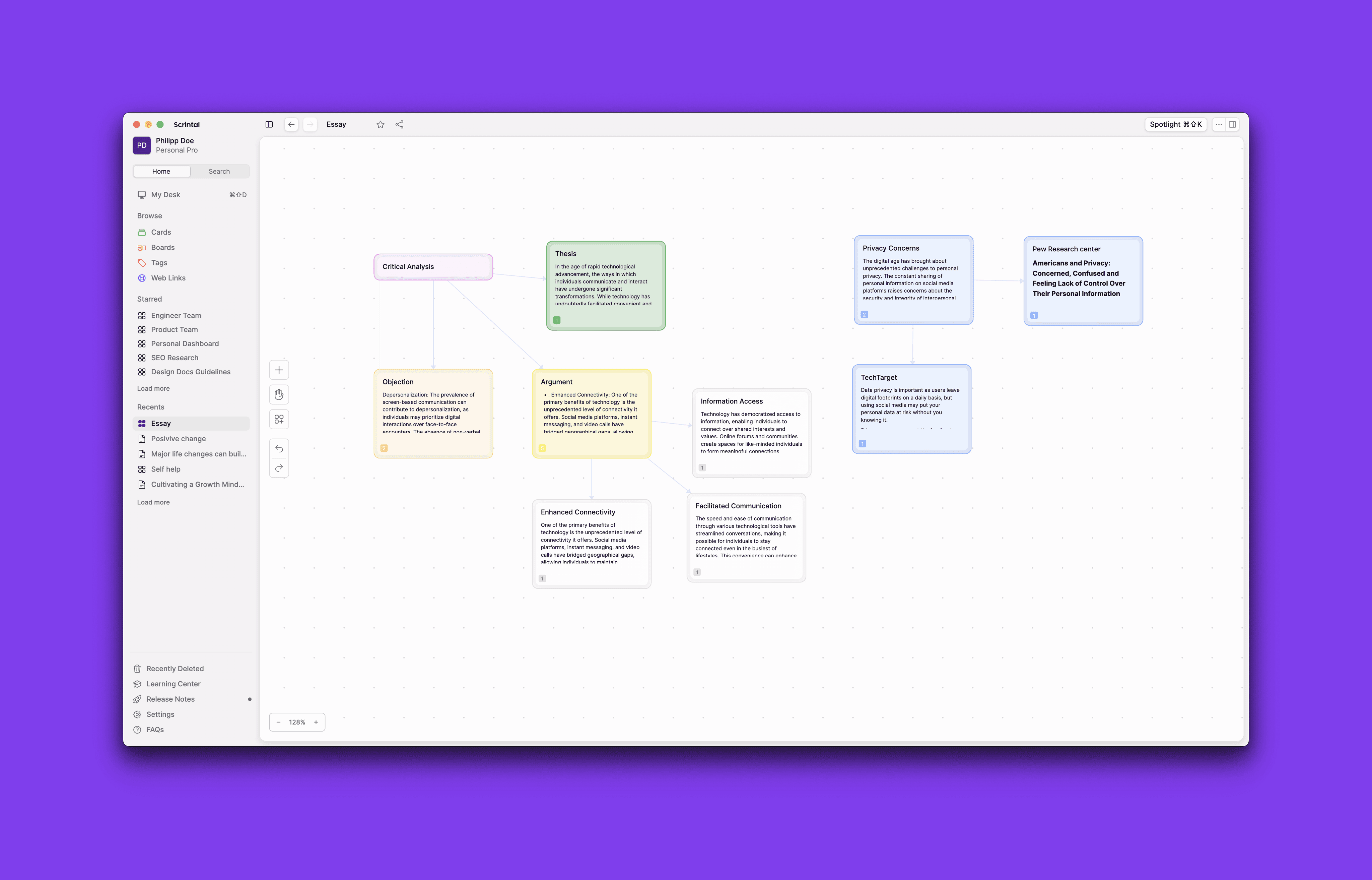The image size is (1372, 880).
Task: Open the Learning Center link
Action: [173, 684]
